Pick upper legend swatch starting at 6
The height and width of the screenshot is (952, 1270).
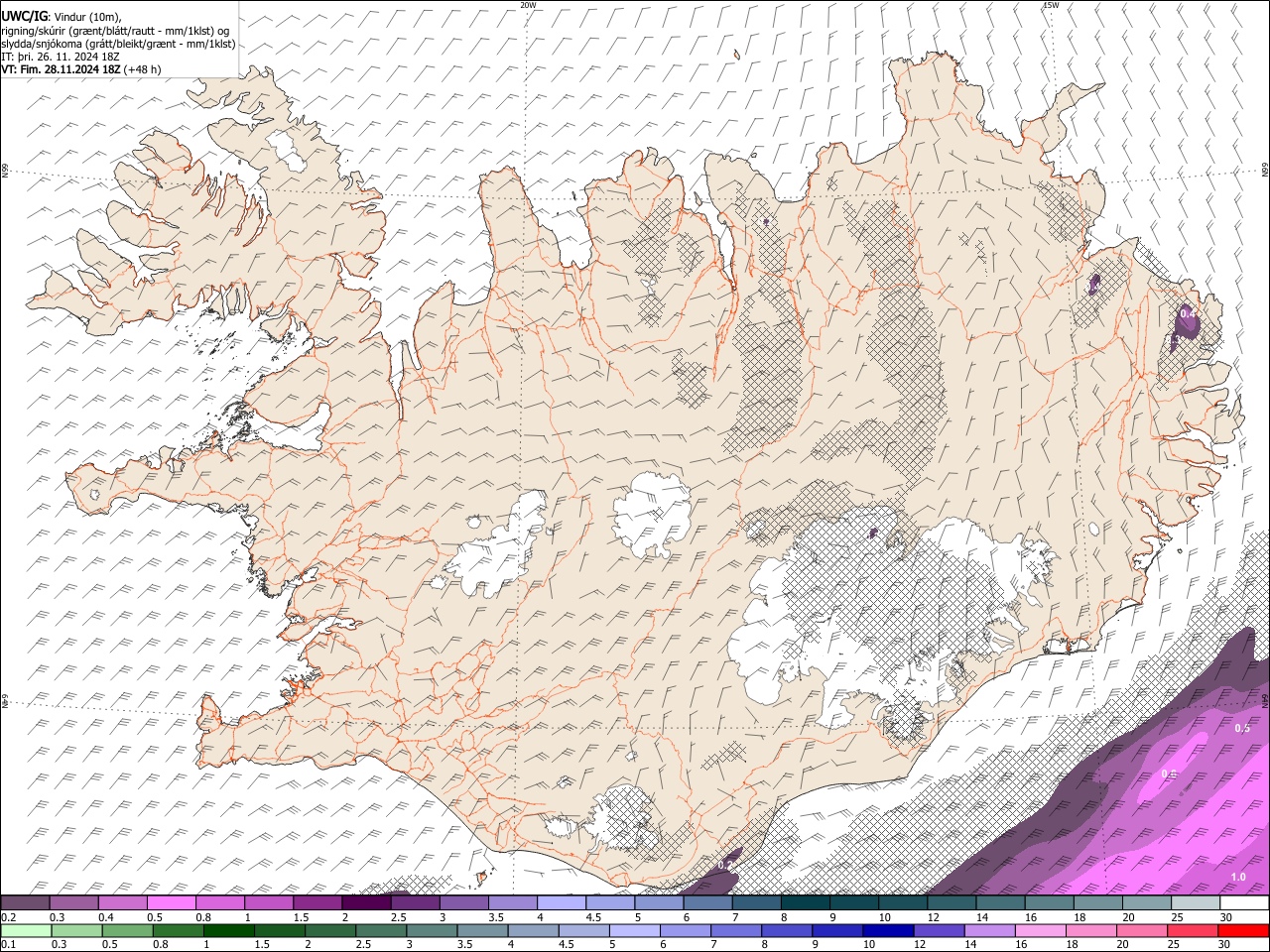(707, 902)
